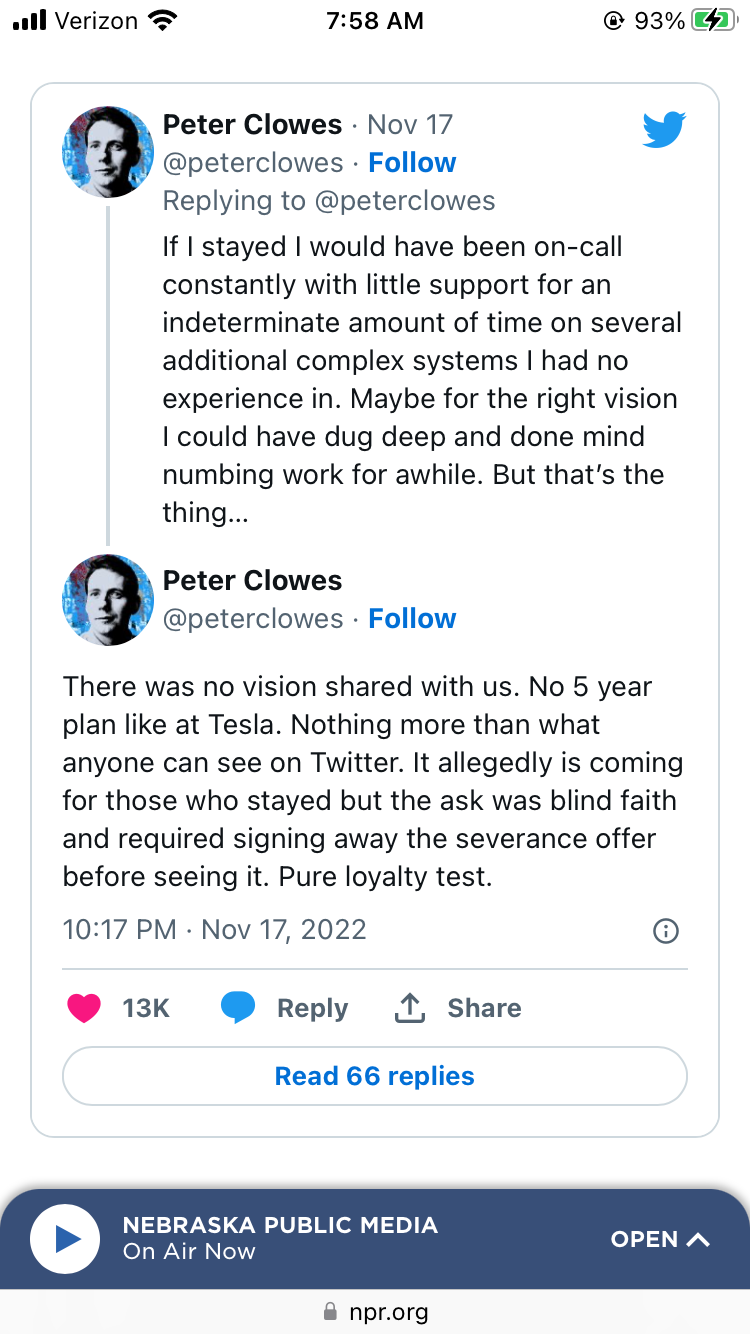Click the Twitter bird logo

pyautogui.click(x=664, y=130)
